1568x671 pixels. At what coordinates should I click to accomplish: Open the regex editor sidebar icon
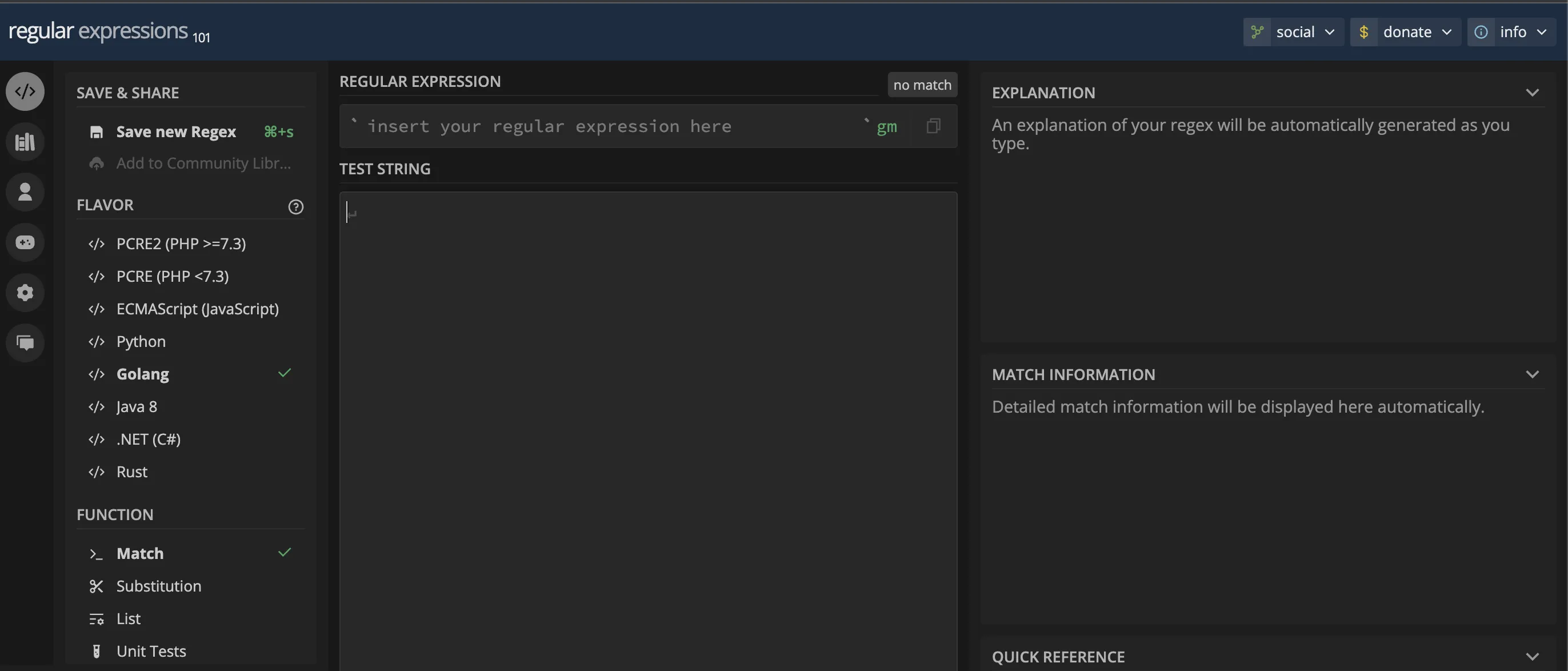(x=25, y=91)
